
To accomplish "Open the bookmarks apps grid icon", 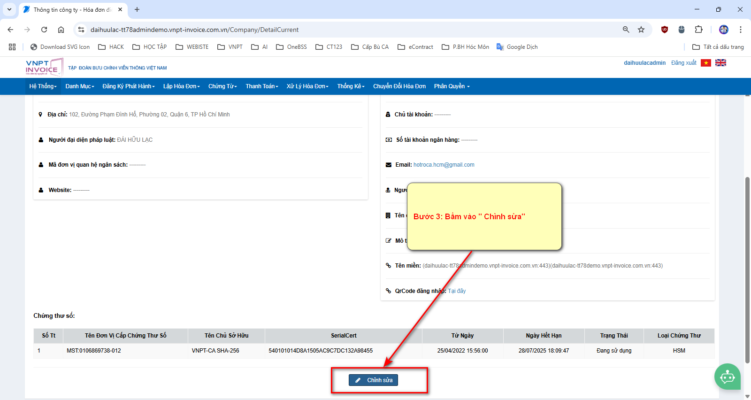I will [x=12, y=47].
